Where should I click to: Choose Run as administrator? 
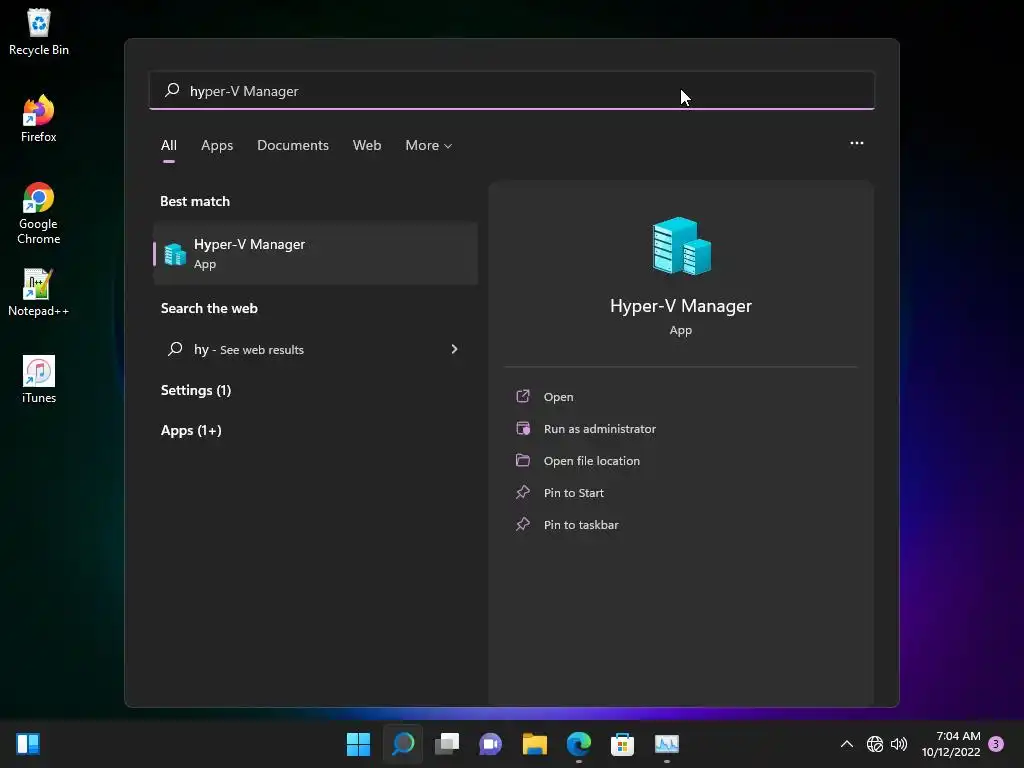[600, 428]
